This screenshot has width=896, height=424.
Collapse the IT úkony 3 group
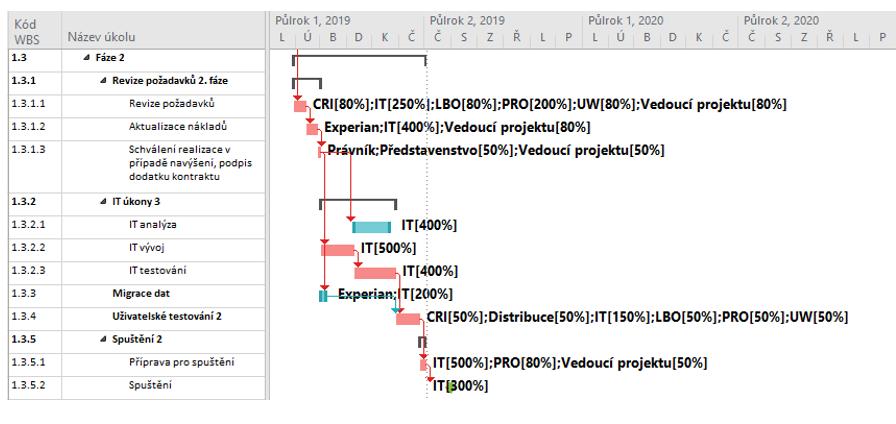click(103, 202)
